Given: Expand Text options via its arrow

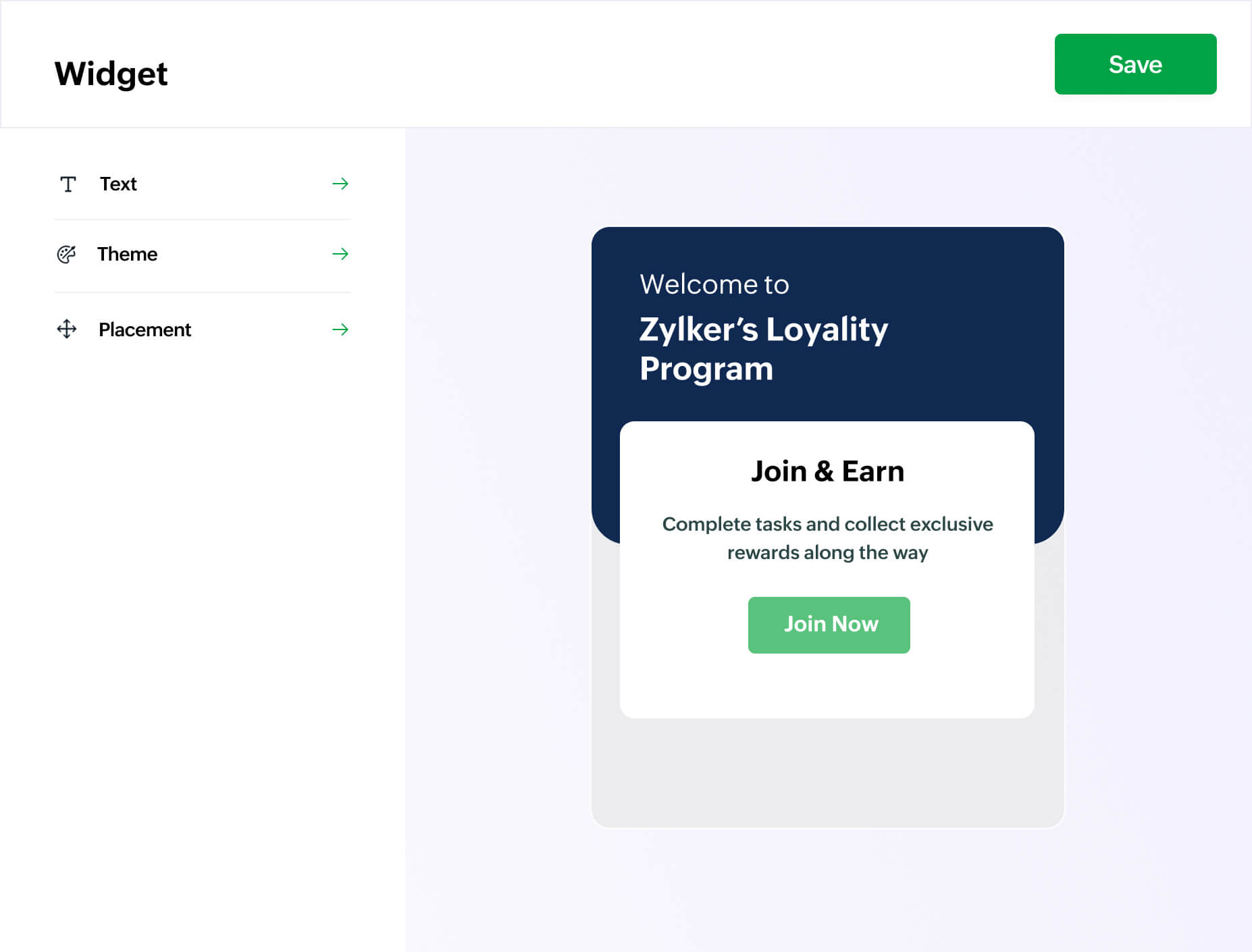Looking at the screenshot, I should coord(340,184).
